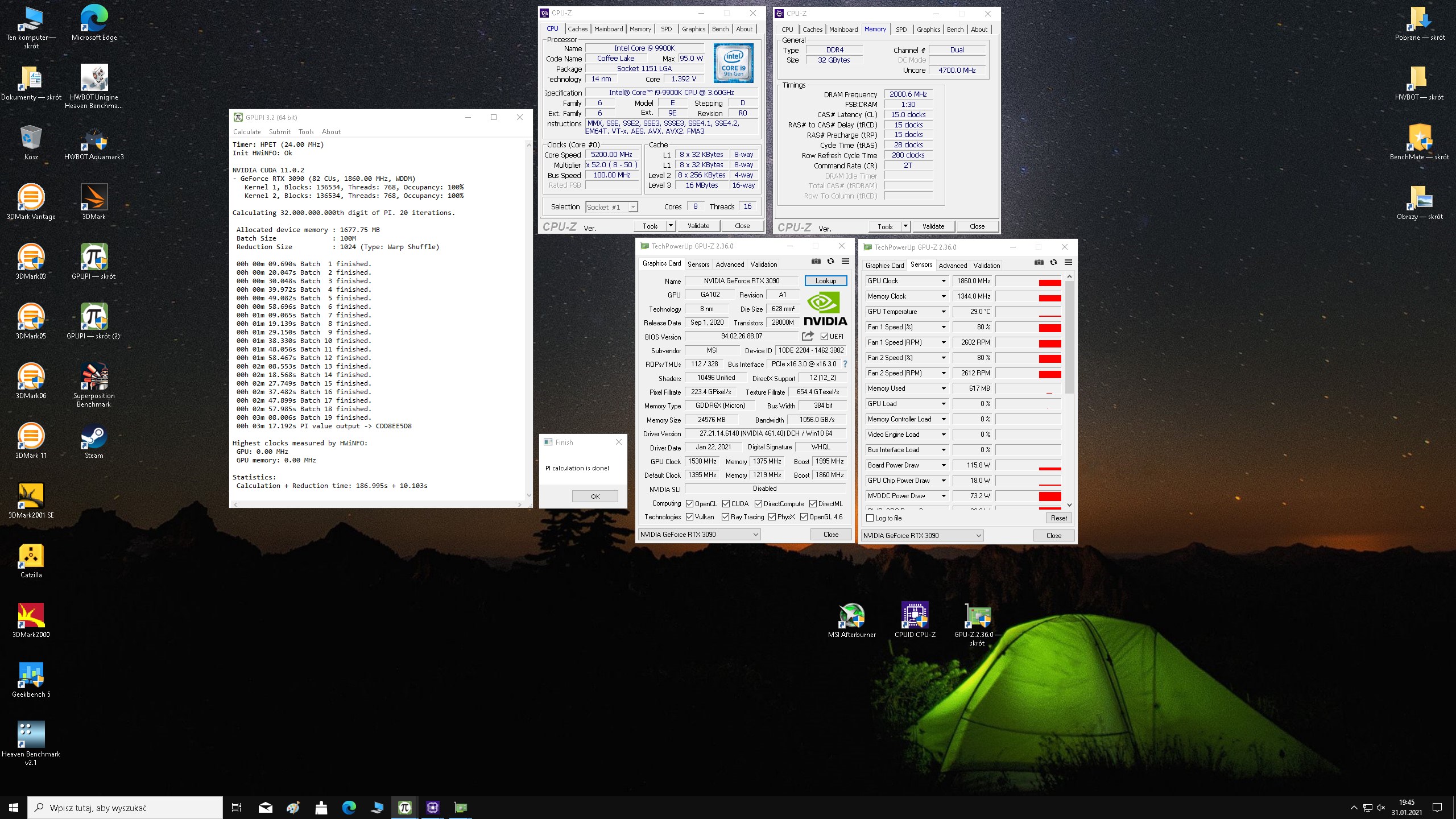Open HWBOT Aquamark3 desktop icon
1456x819 pixels.
(94, 143)
